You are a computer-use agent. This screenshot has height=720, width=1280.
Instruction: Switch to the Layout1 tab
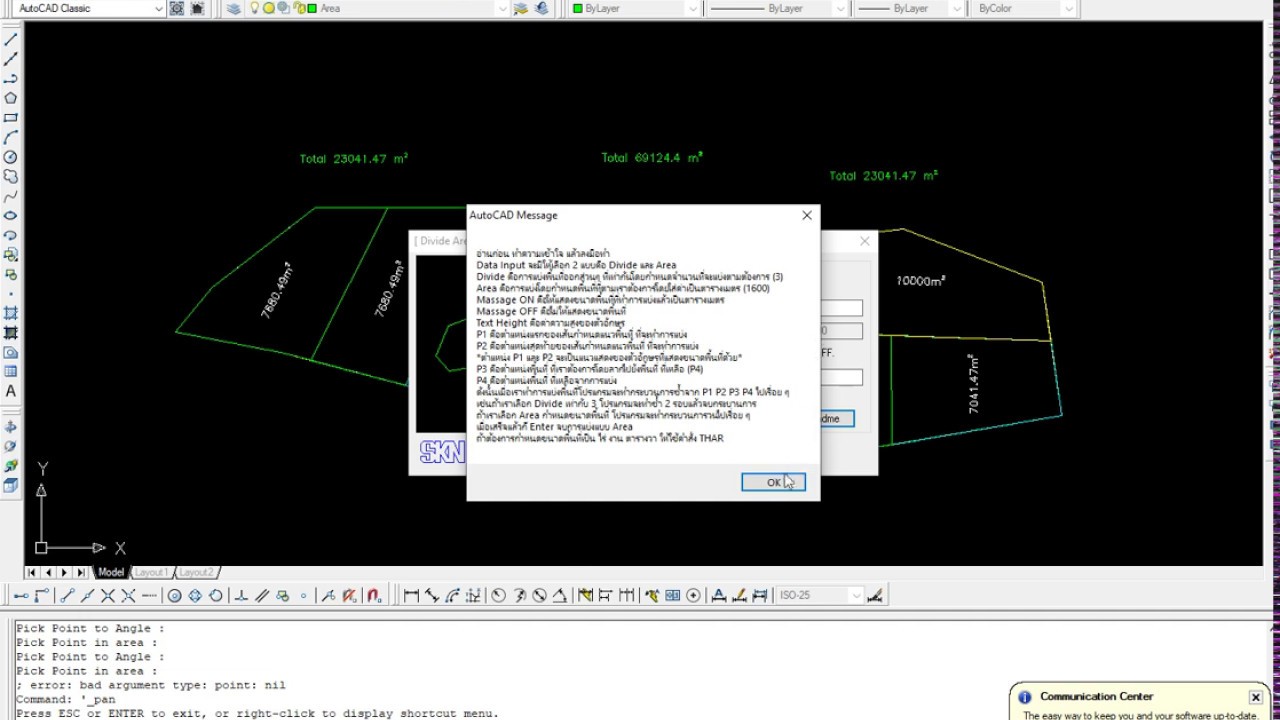[151, 572]
